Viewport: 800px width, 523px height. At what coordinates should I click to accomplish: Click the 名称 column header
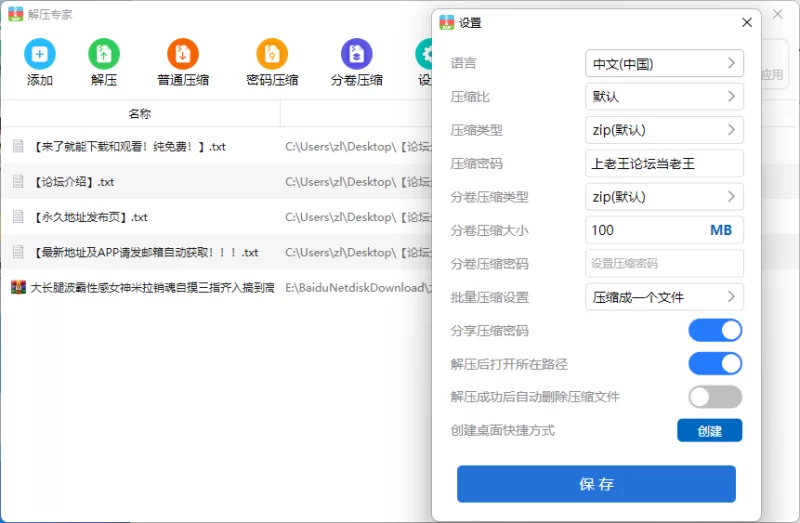tap(140, 114)
